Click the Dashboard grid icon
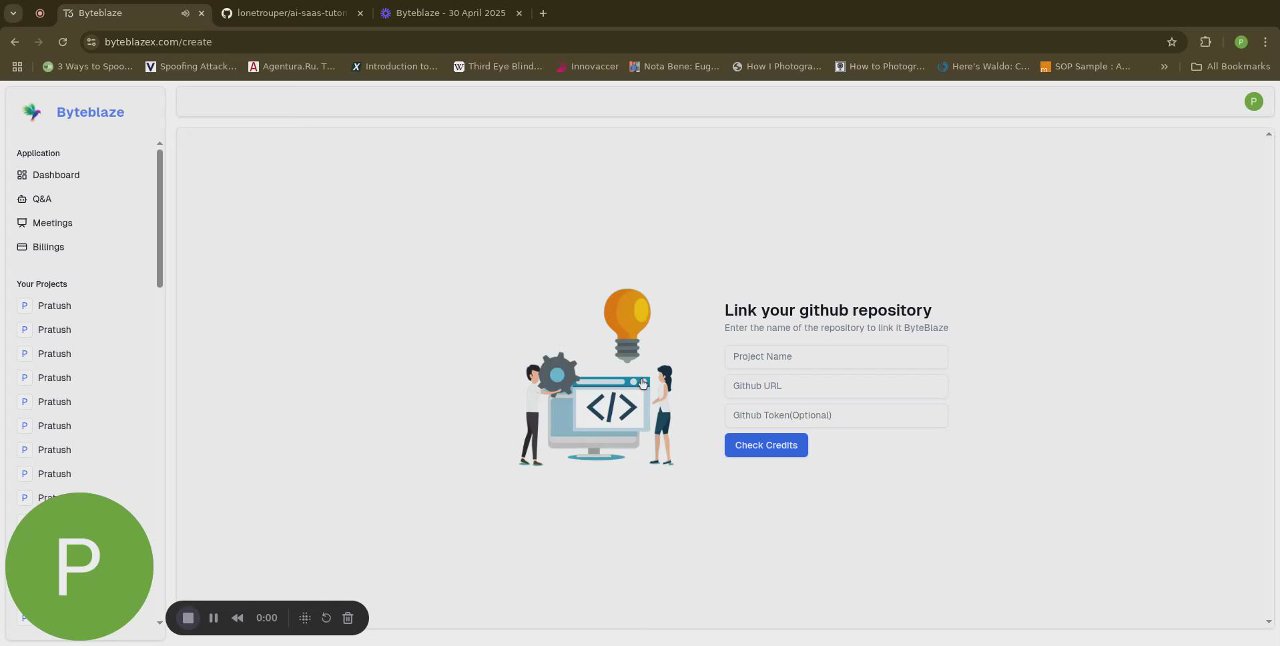 (x=22, y=175)
